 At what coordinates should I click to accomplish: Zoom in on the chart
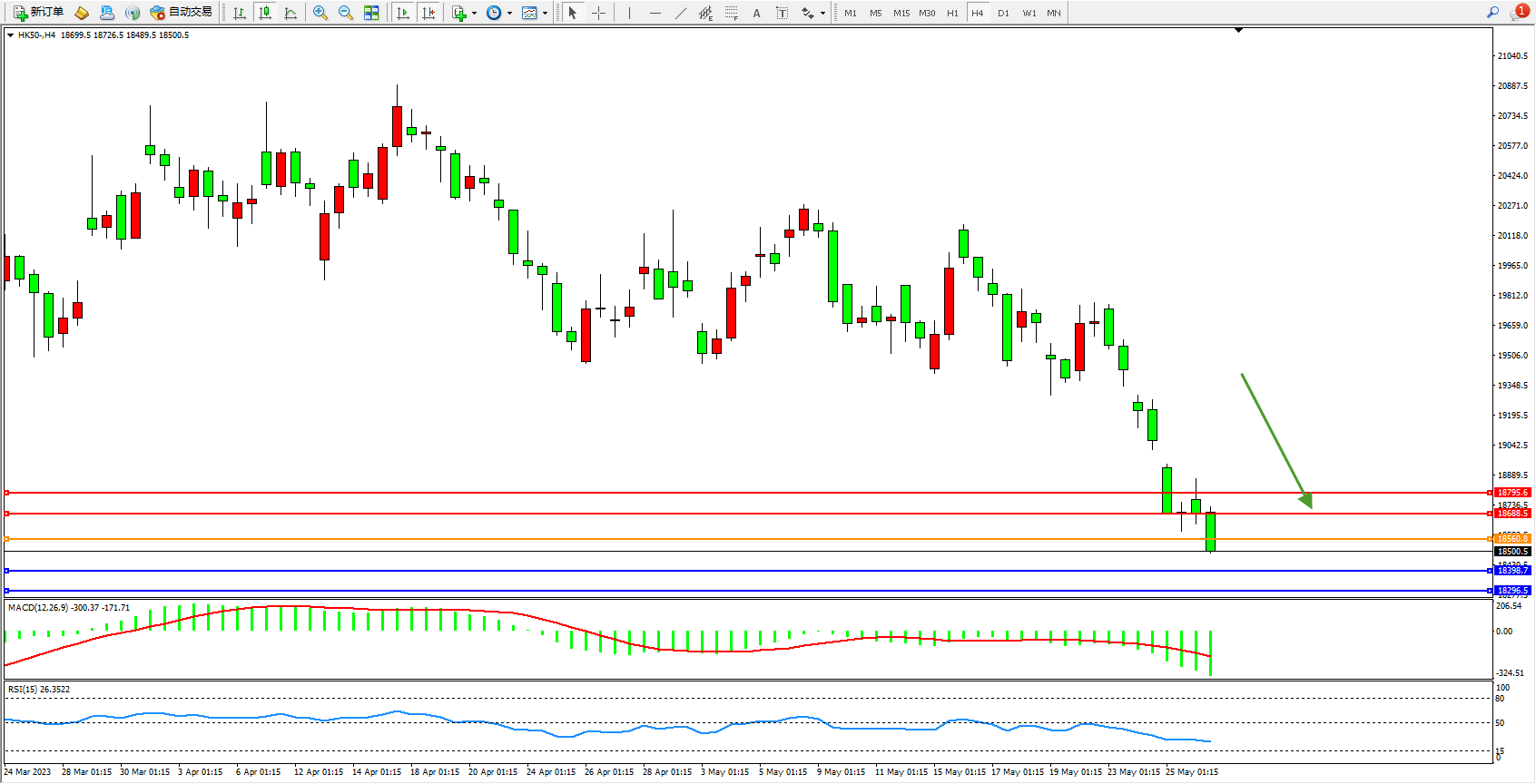click(x=320, y=13)
